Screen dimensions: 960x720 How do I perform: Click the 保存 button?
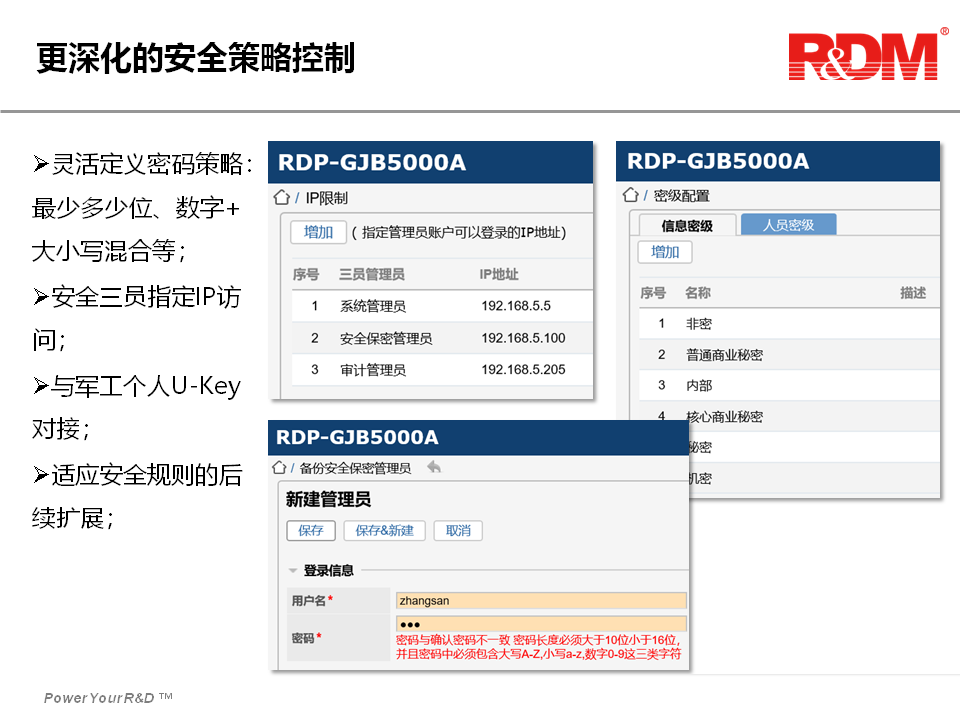click(310, 530)
